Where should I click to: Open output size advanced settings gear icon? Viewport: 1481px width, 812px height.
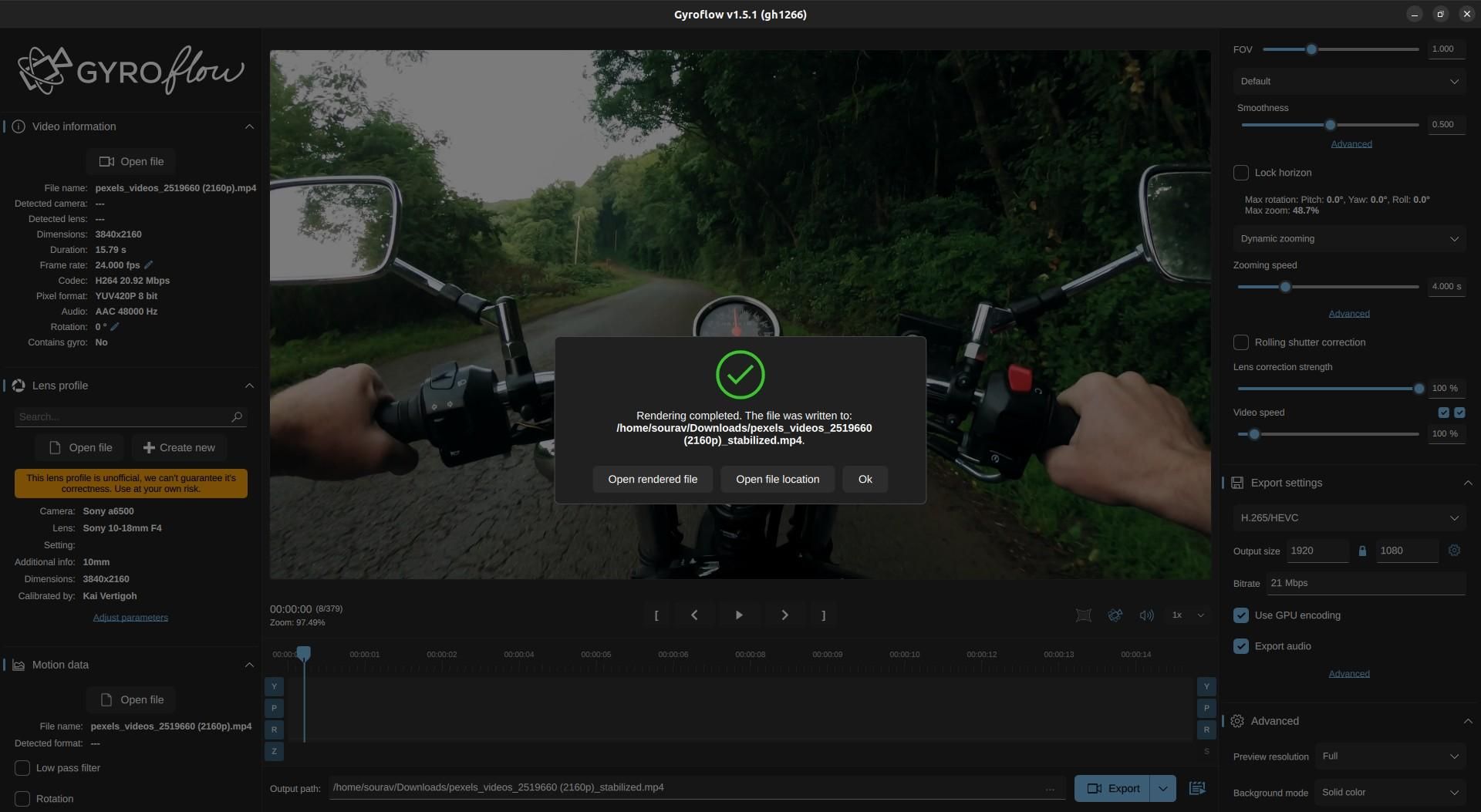click(1455, 551)
